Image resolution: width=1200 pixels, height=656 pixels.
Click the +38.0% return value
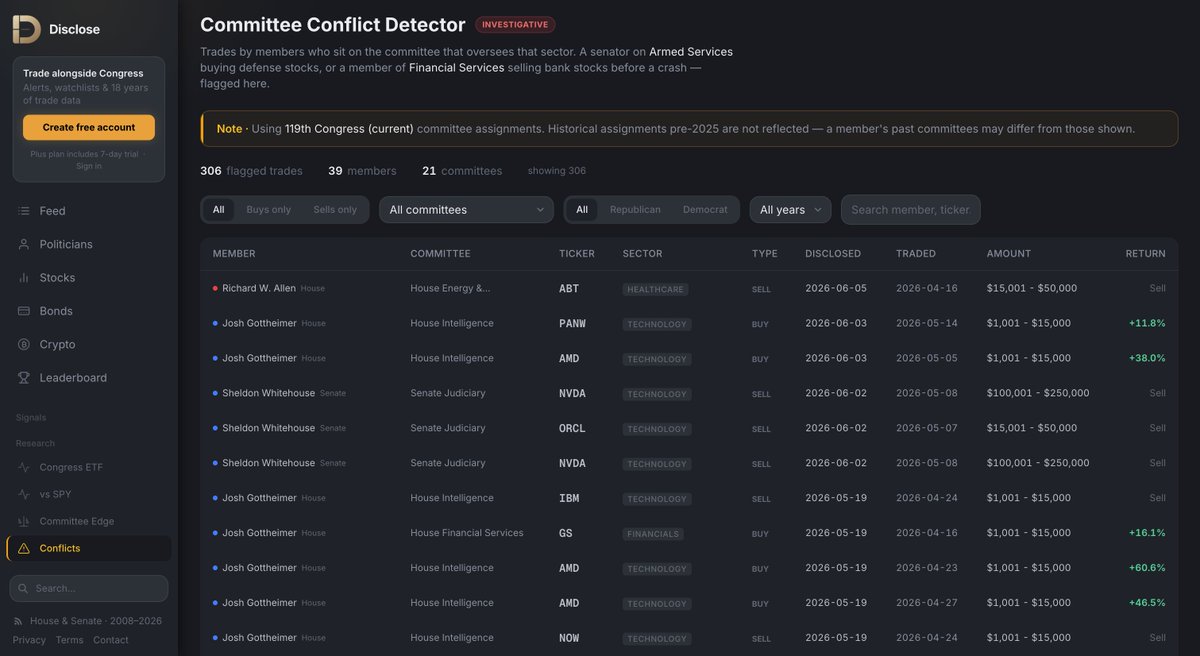coord(1147,358)
